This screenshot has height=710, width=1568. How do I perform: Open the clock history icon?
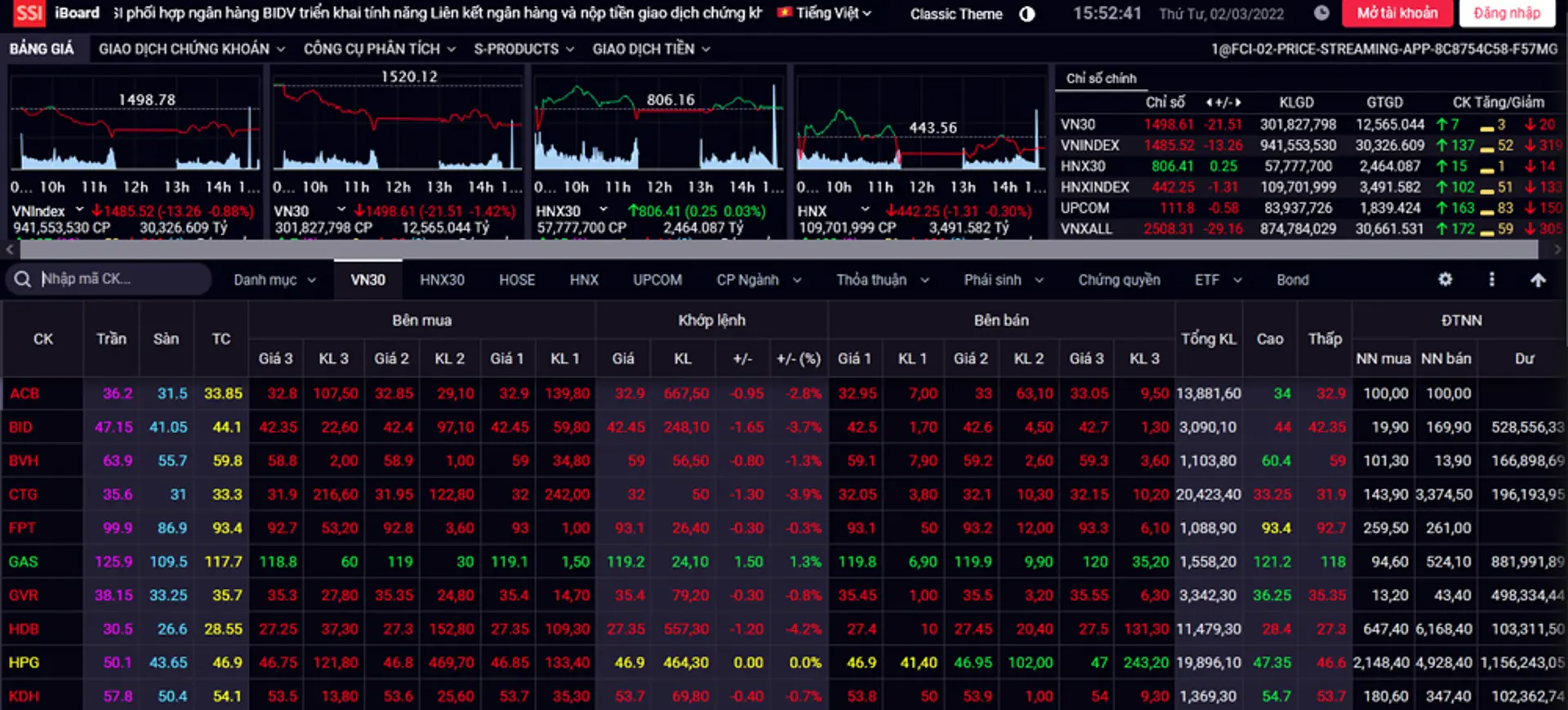[1321, 13]
